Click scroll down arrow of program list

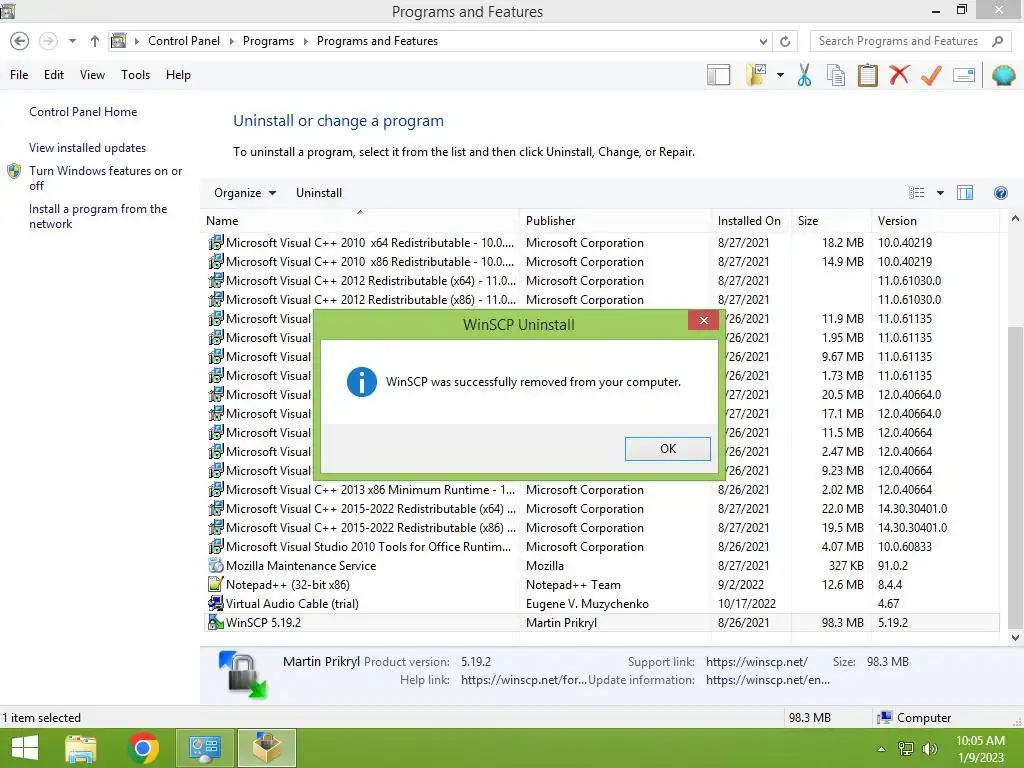(x=1015, y=638)
